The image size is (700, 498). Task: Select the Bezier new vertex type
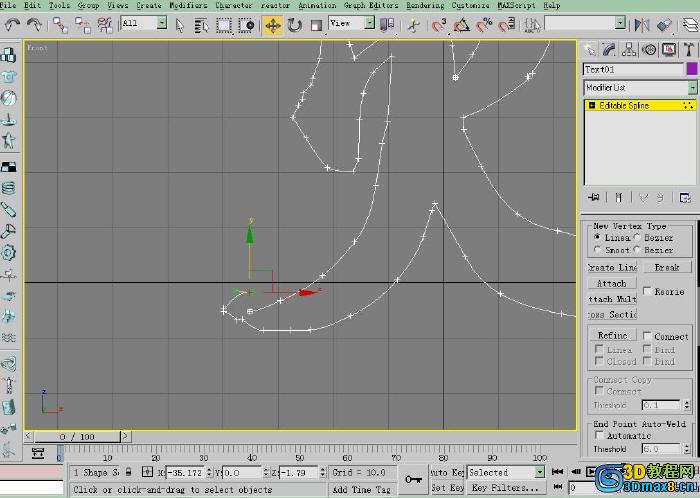[636, 238]
